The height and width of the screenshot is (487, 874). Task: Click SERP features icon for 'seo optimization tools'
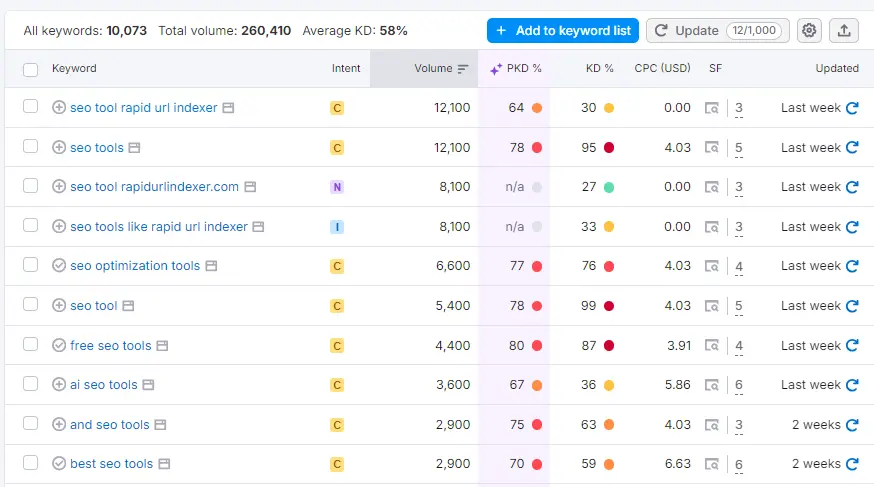click(711, 266)
